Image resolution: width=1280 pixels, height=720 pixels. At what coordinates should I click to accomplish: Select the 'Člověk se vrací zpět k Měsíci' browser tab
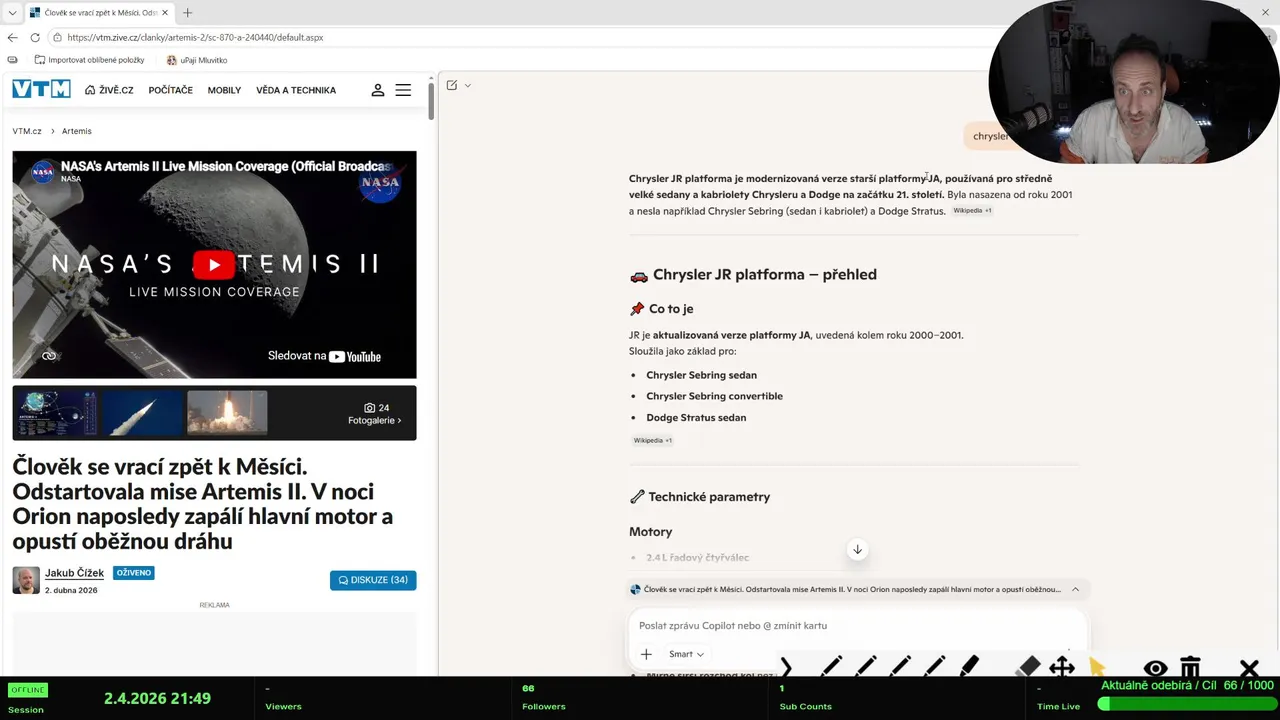[x=99, y=13]
